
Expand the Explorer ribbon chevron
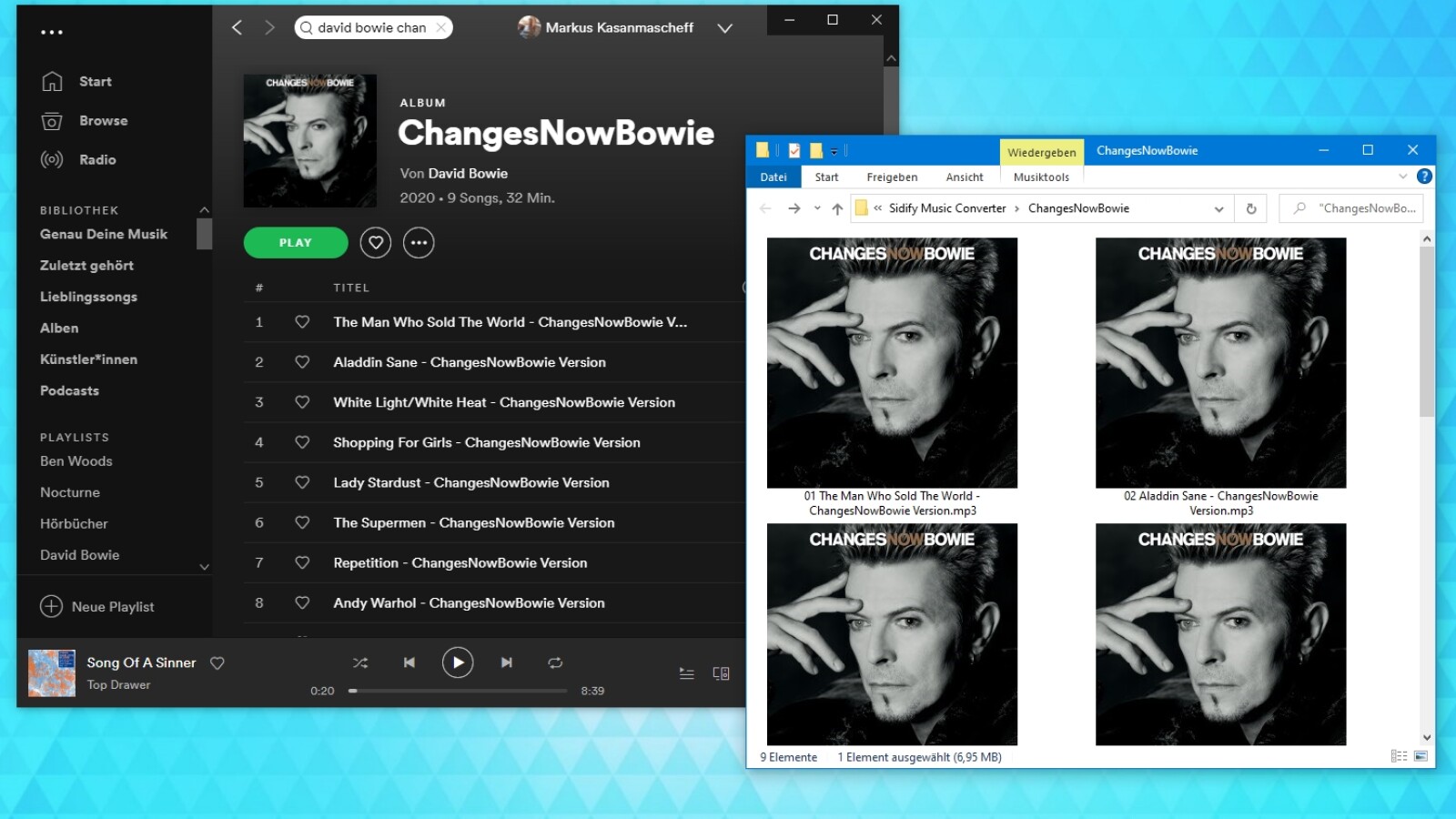1402,177
